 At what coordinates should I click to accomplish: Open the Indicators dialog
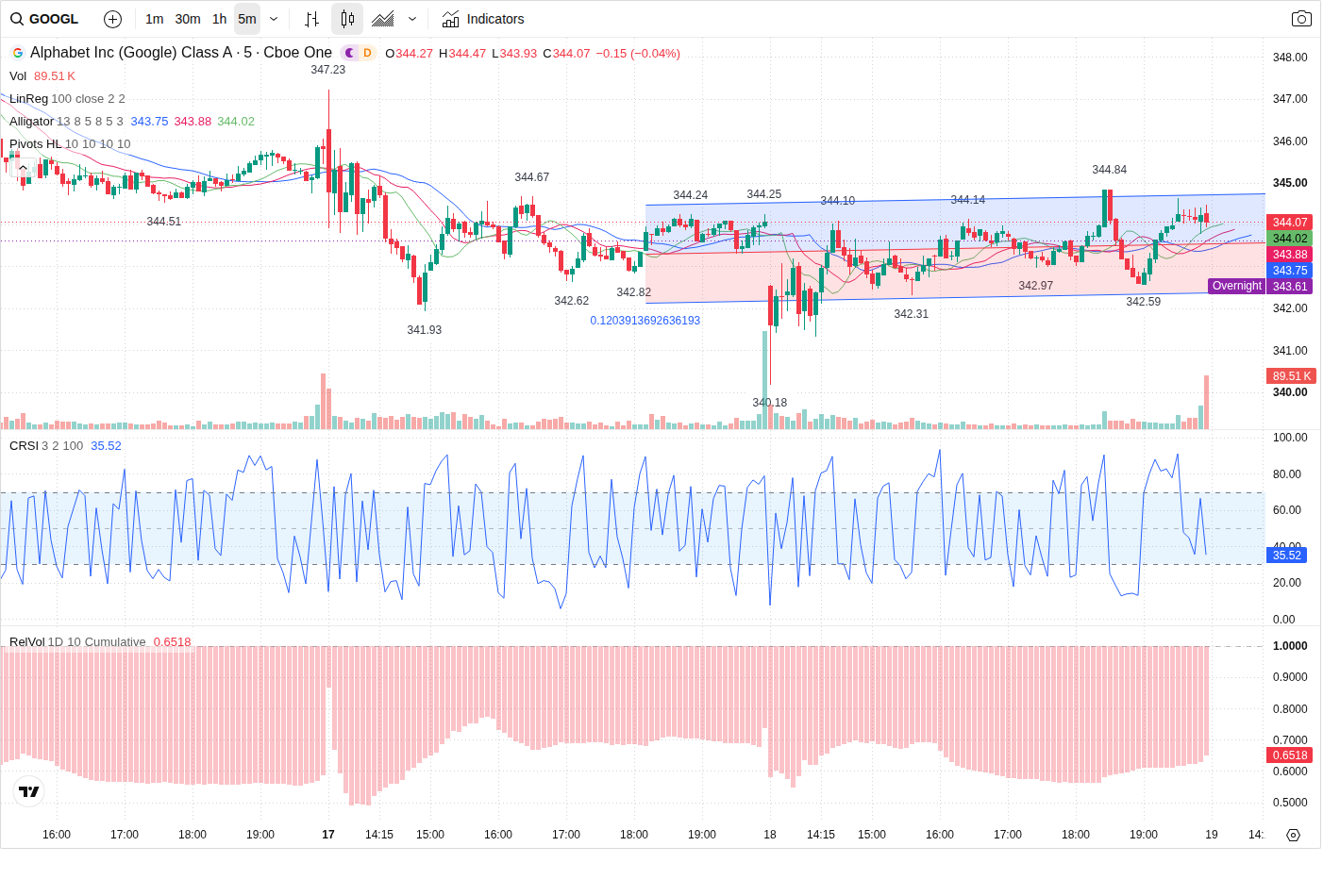pyautogui.click(x=483, y=19)
